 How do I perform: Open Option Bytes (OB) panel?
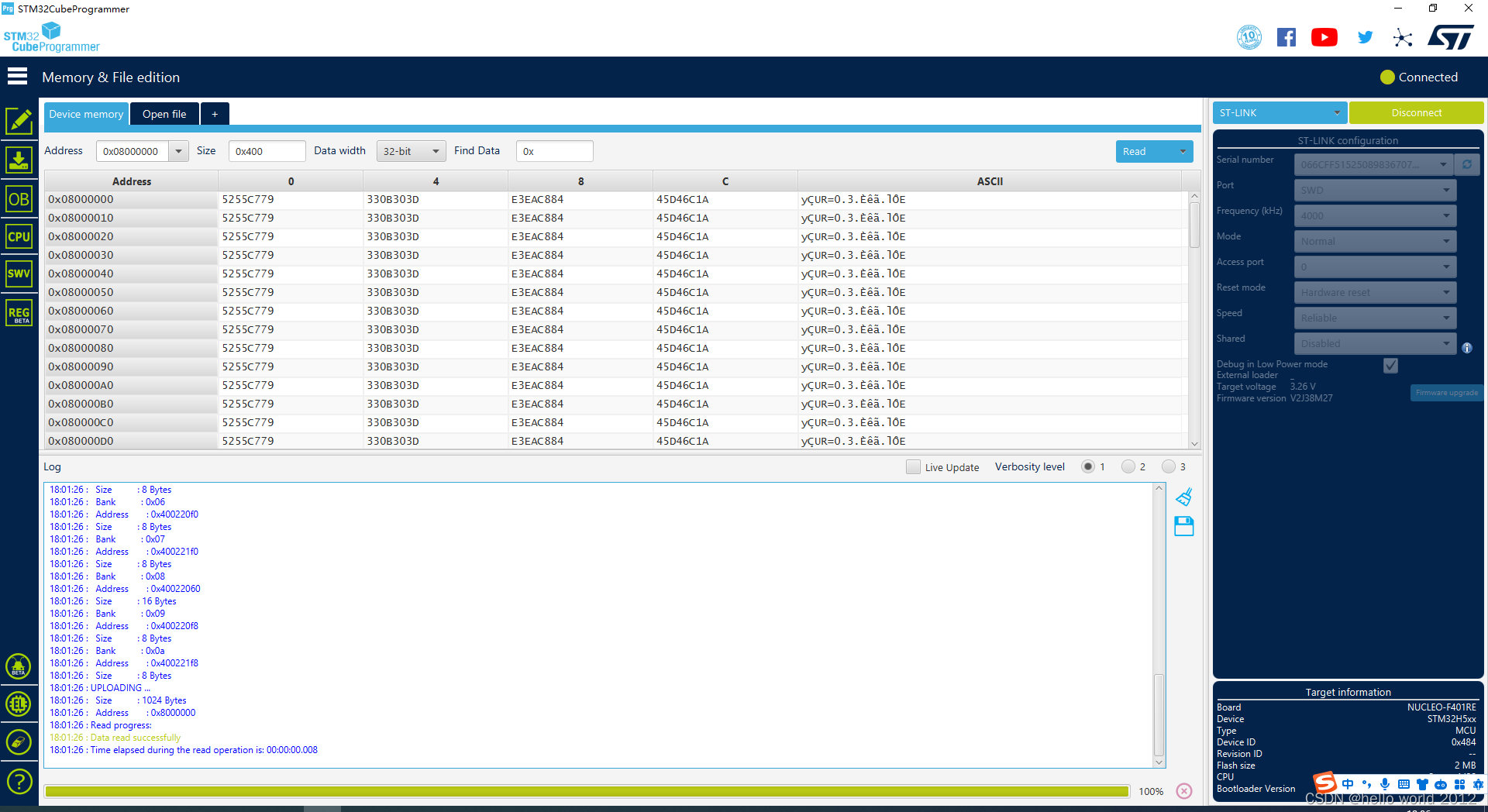tap(19, 199)
